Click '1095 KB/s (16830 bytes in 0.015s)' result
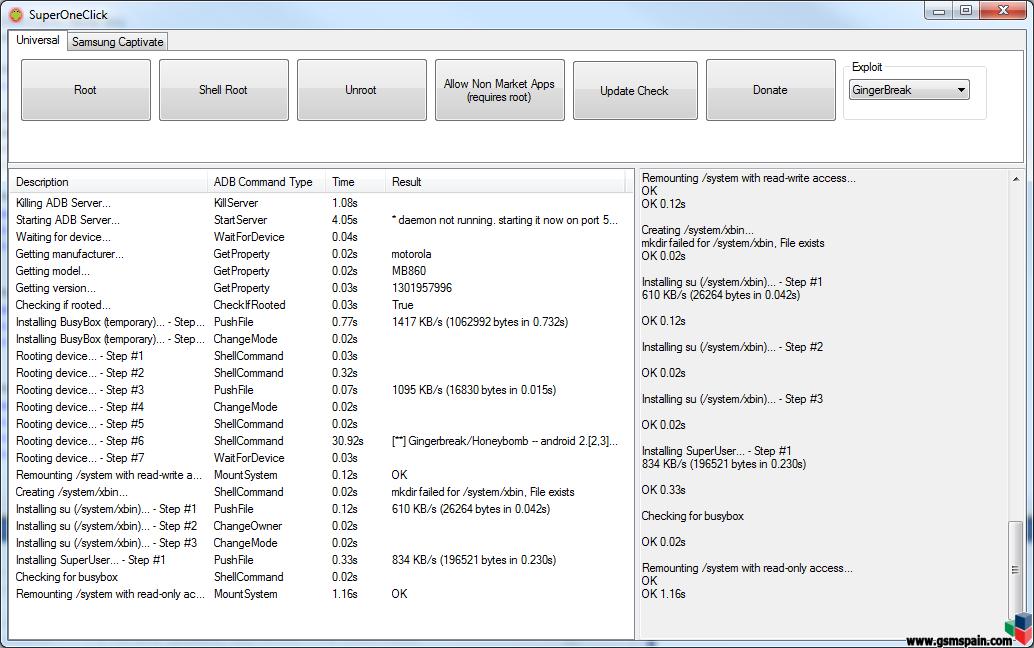The image size is (1034, 648). (x=473, y=390)
